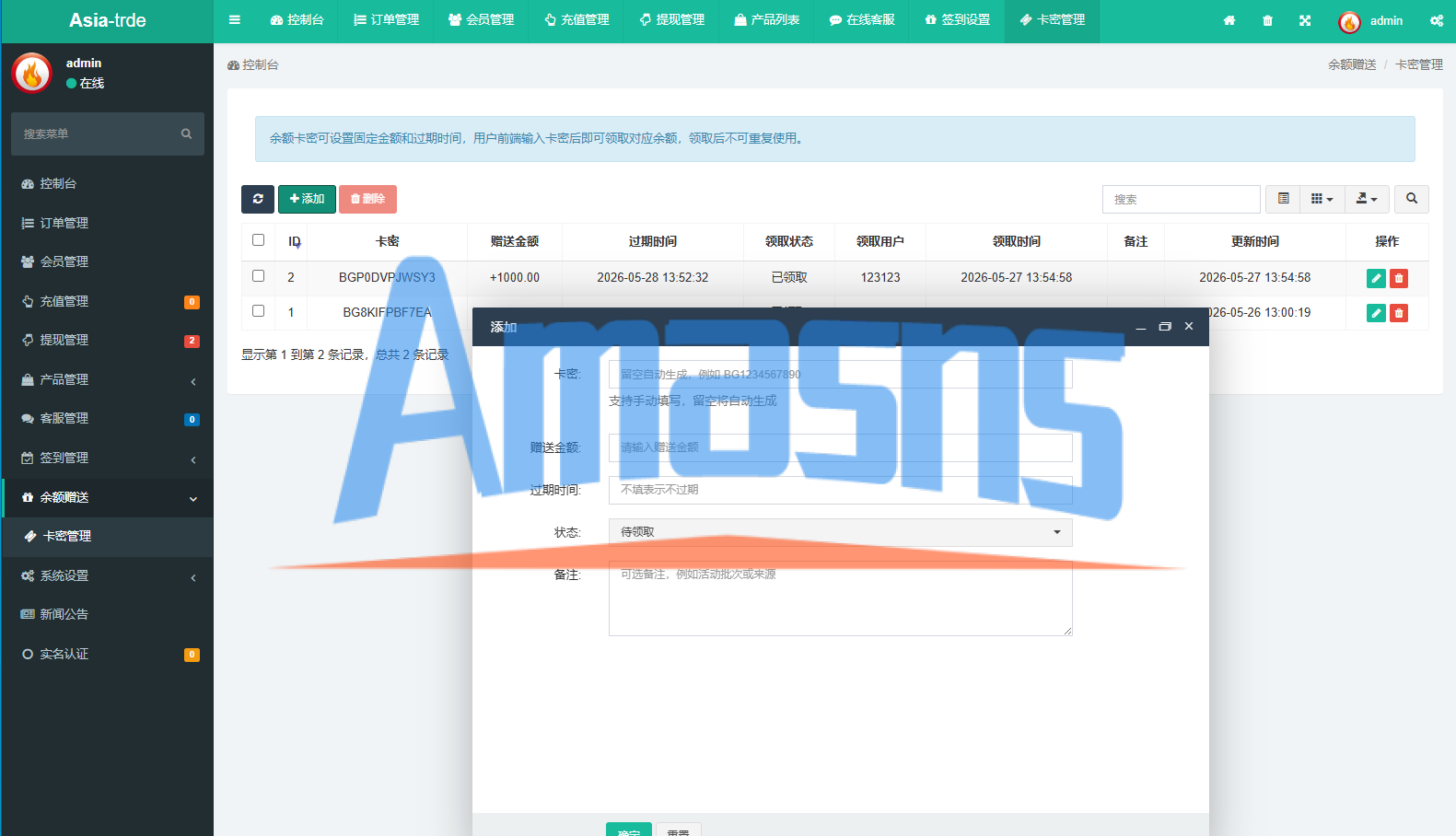Expand the 签到管理 sidebar menu
The width and height of the screenshot is (1456, 836).
(108, 458)
